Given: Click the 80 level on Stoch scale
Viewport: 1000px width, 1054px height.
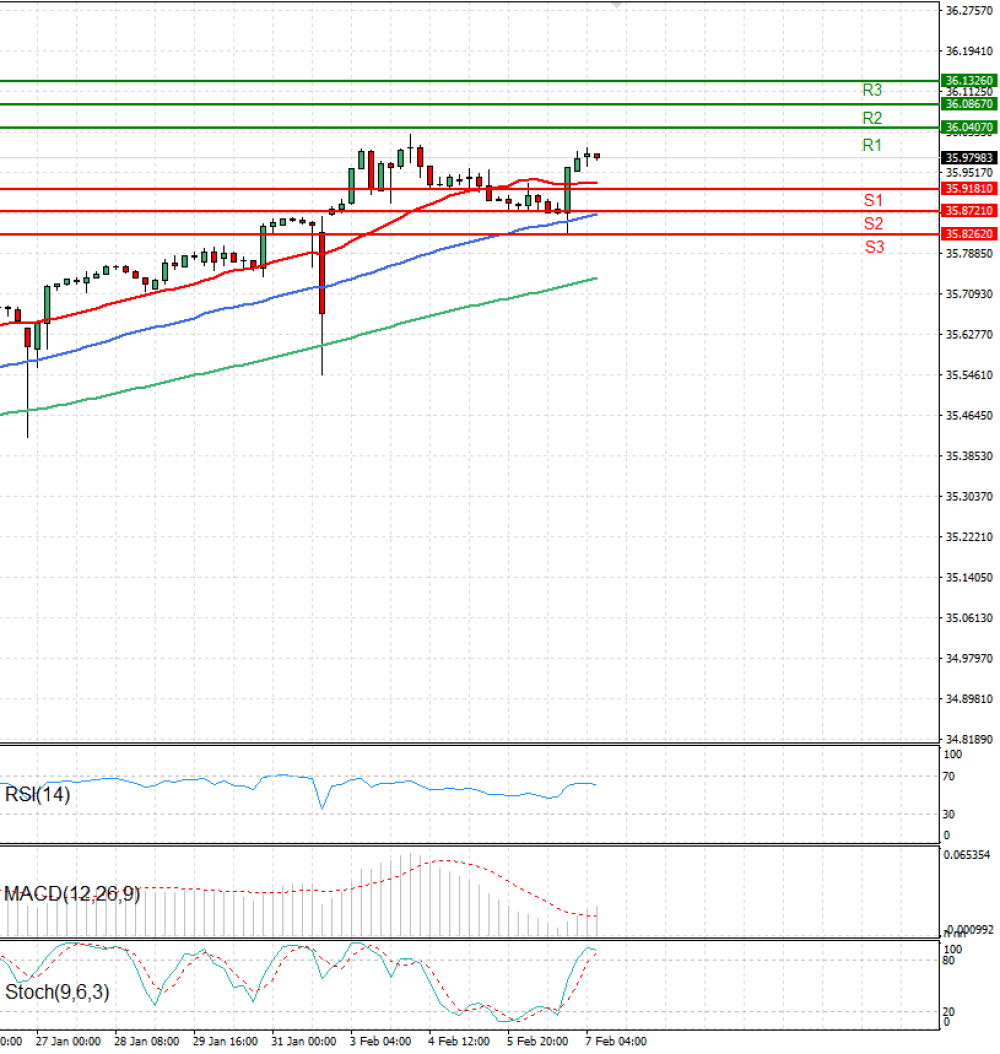Looking at the screenshot, I should coord(948,961).
